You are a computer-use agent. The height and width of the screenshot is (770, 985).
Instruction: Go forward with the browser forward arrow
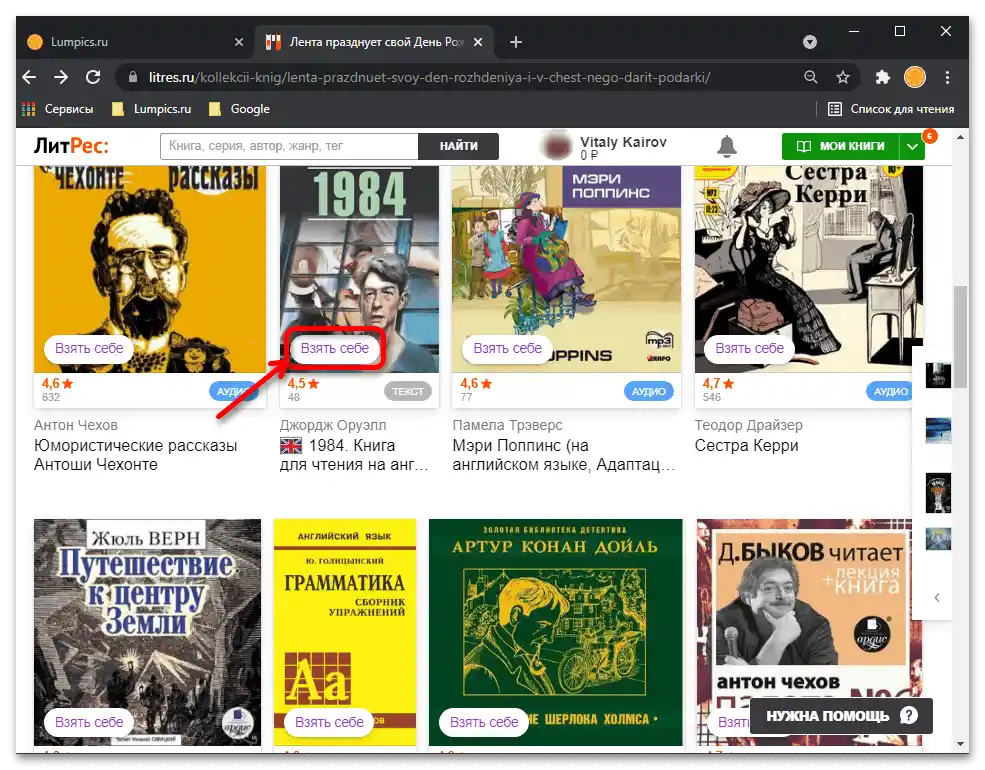click(61, 77)
